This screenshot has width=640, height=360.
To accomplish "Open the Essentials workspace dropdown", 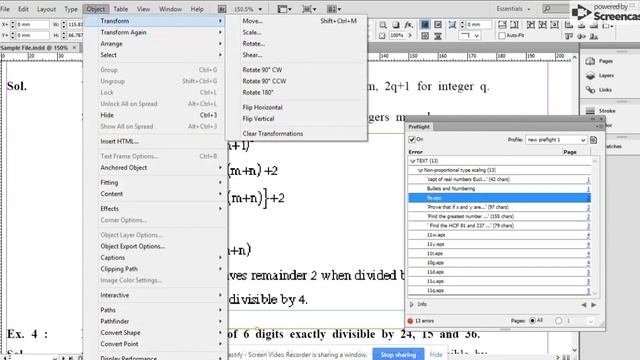I will pyautogui.click(x=513, y=9).
